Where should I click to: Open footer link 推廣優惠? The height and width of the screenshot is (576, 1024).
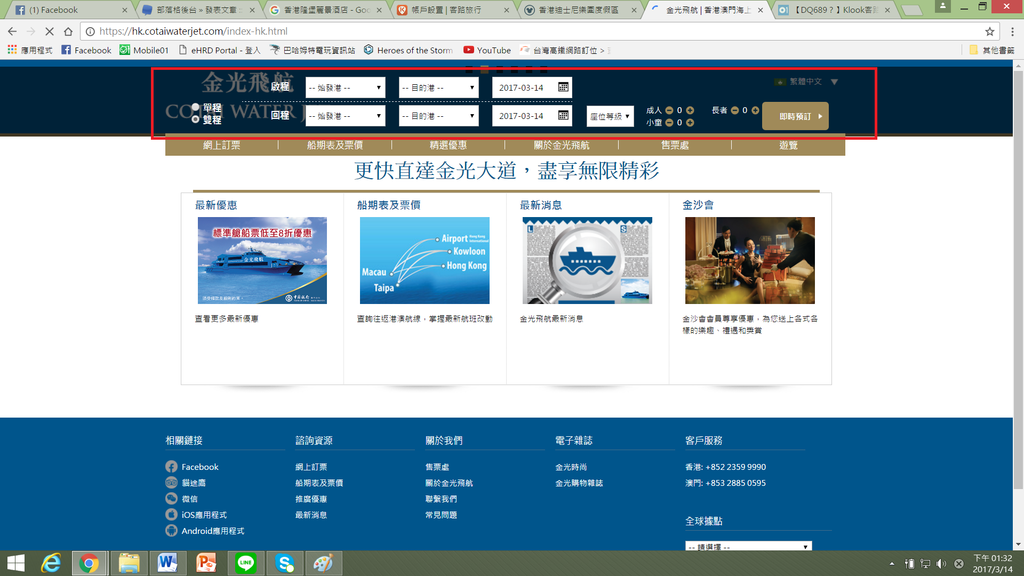311,499
